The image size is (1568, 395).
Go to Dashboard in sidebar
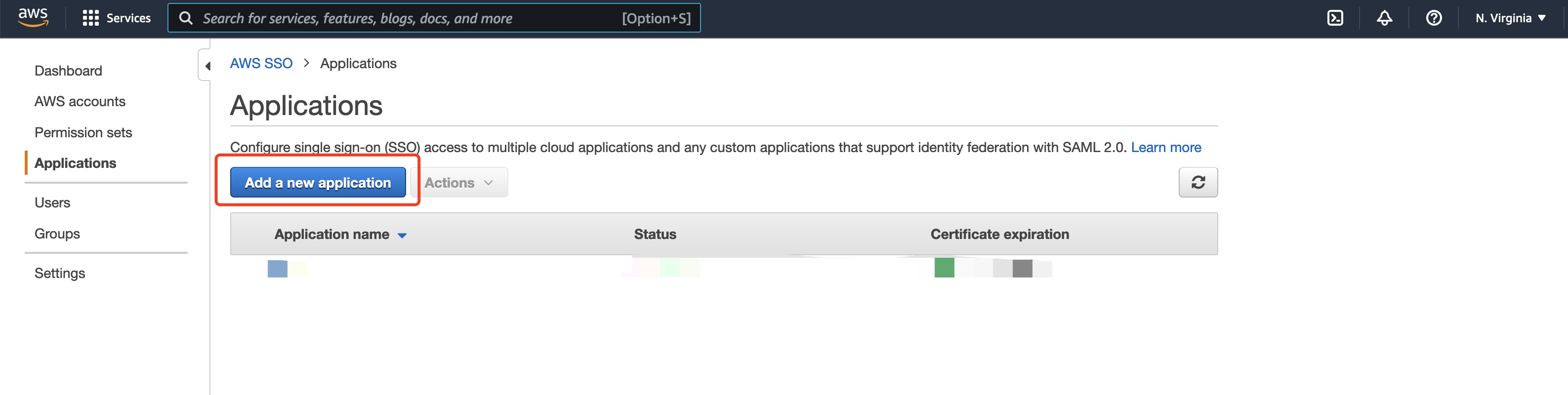(68, 71)
